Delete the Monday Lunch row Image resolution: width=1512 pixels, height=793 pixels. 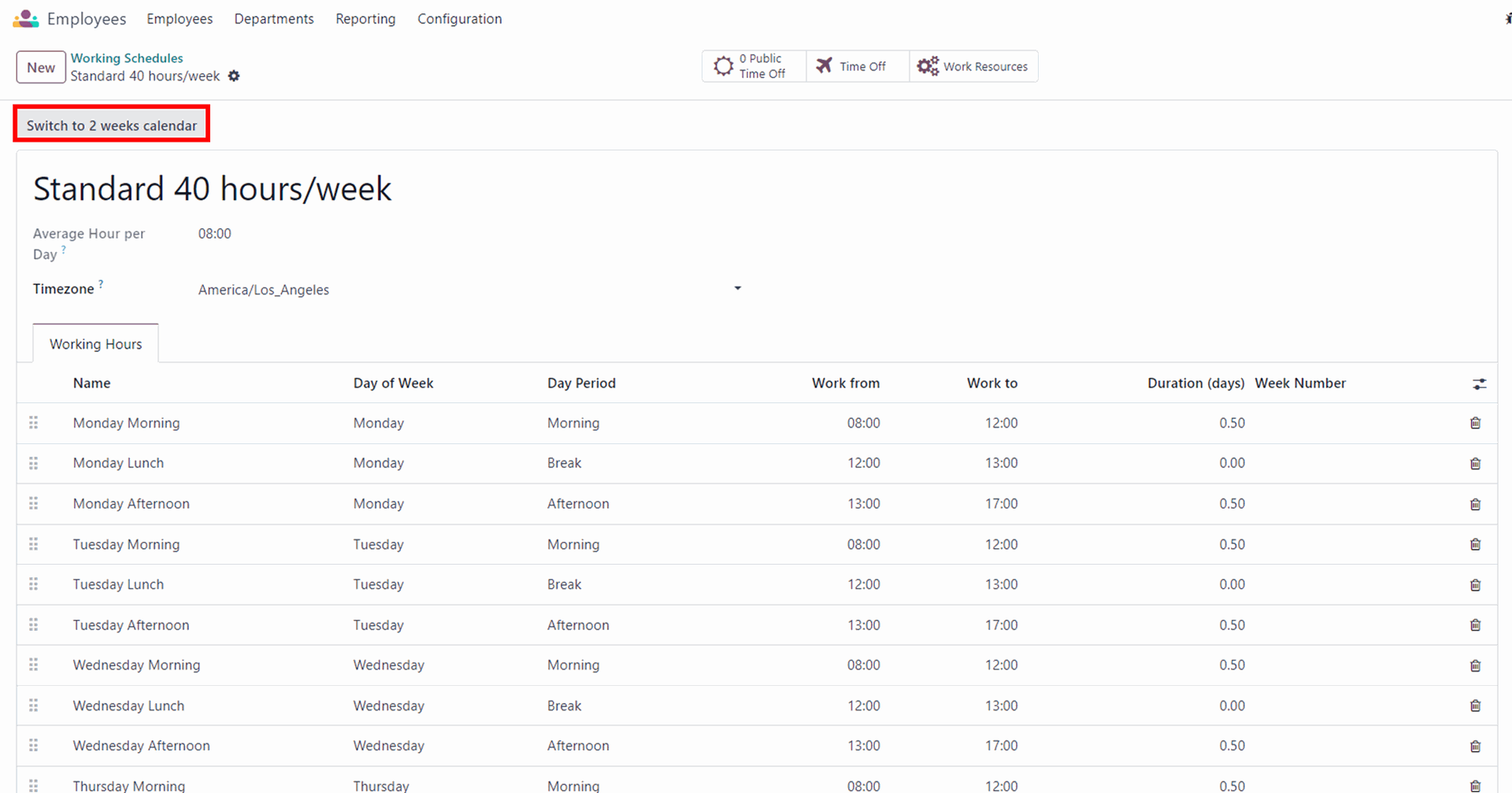(x=1475, y=464)
